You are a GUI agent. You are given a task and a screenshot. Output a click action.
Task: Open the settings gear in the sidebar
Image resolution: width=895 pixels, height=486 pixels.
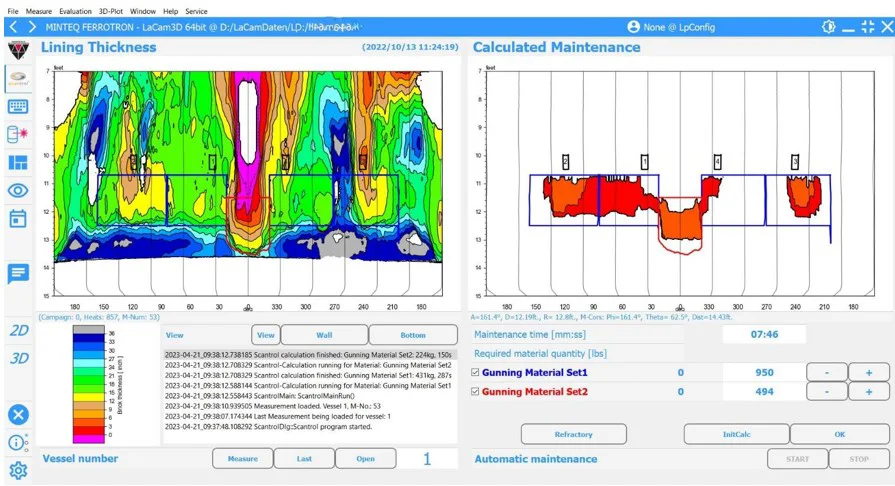click(x=18, y=471)
